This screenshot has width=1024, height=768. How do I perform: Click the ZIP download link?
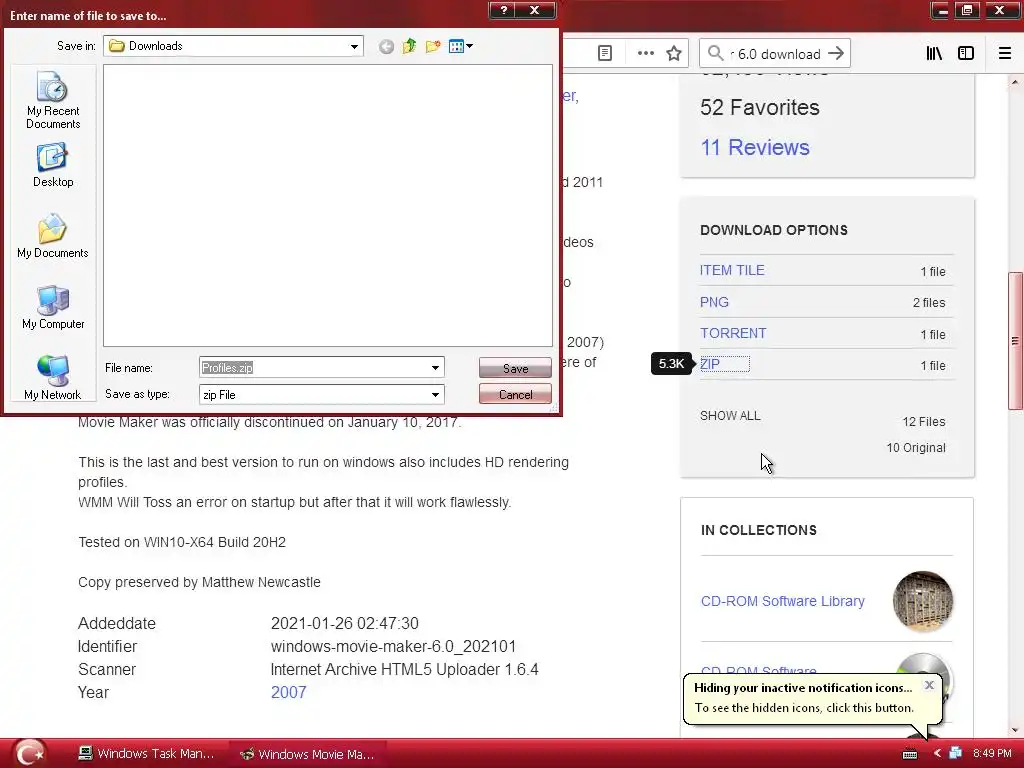(x=710, y=364)
